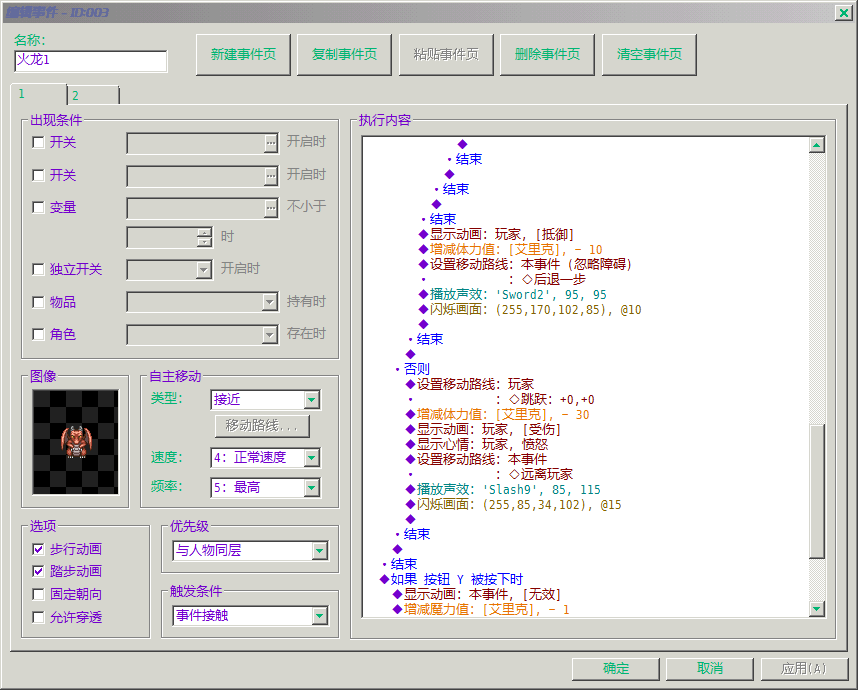Click the 新建事件页 button
This screenshot has width=858, height=690.
[x=243, y=54]
